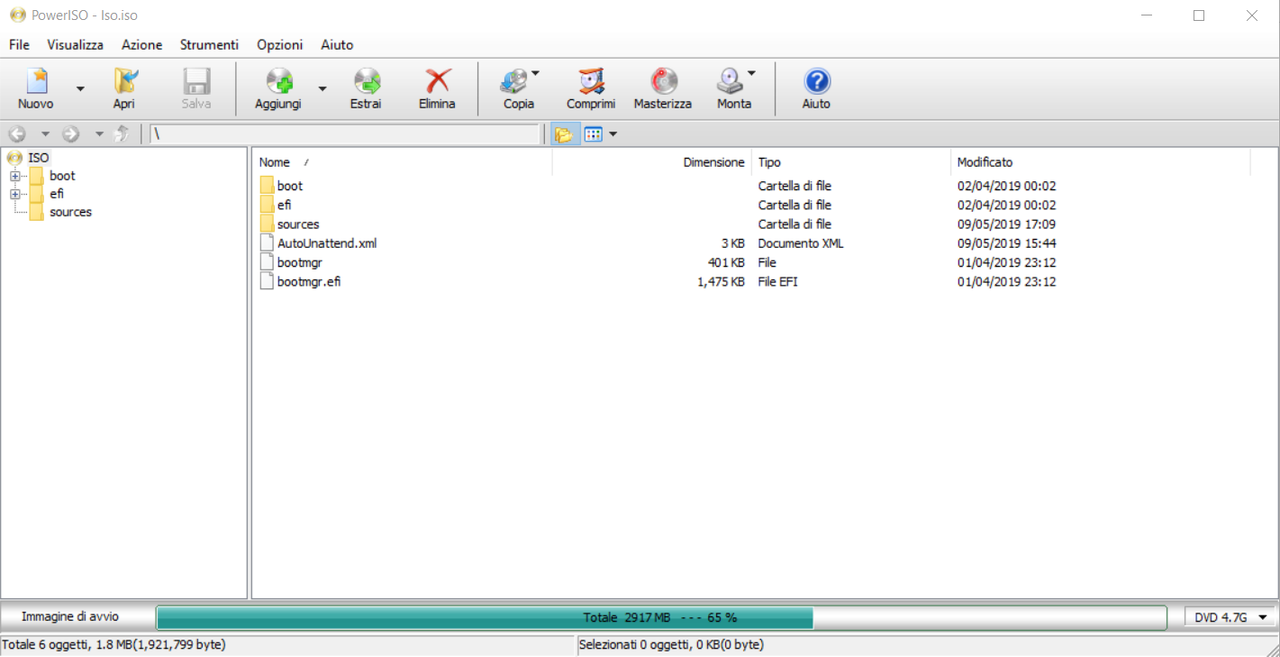The height and width of the screenshot is (657, 1280).
Task: Open the File menu
Action: pyautogui.click(x=19, y=45)
